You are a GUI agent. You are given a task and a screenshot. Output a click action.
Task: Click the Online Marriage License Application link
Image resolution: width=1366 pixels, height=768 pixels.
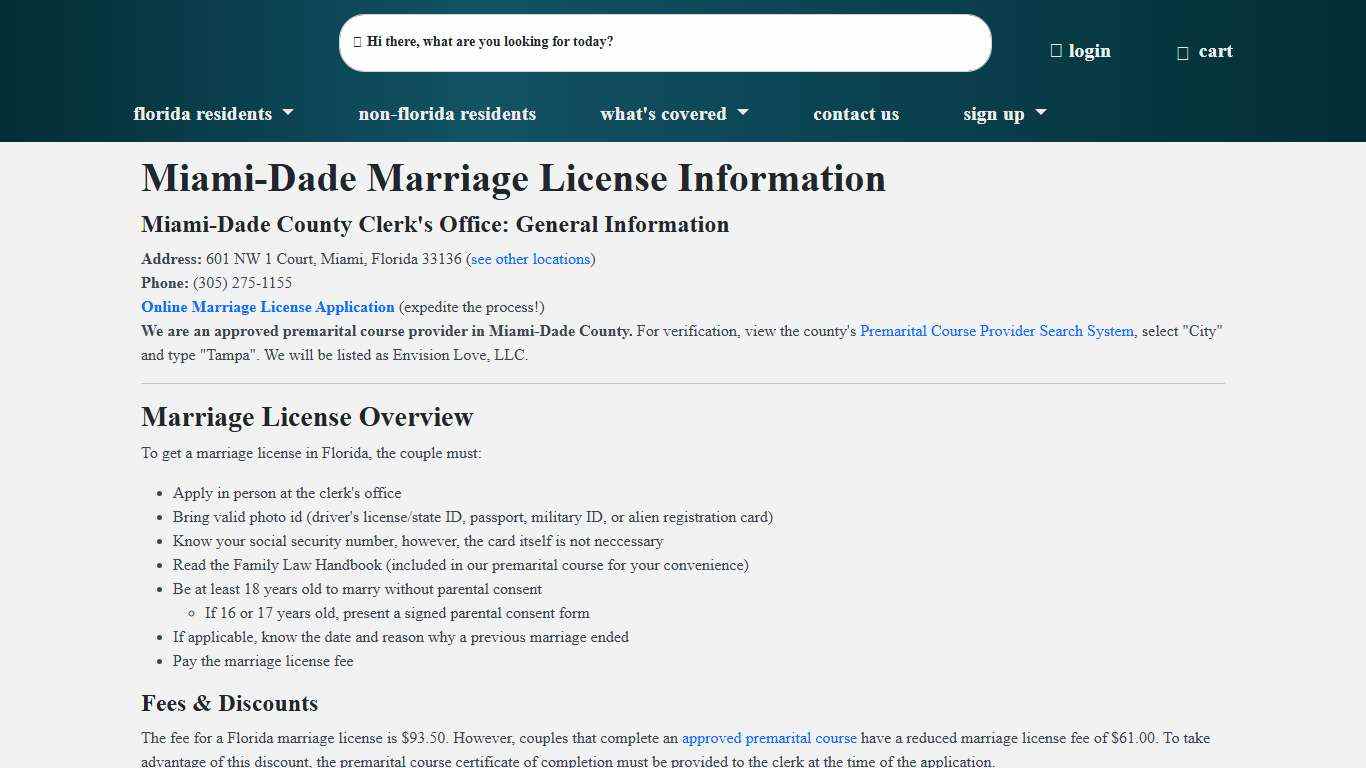(268, 307)
